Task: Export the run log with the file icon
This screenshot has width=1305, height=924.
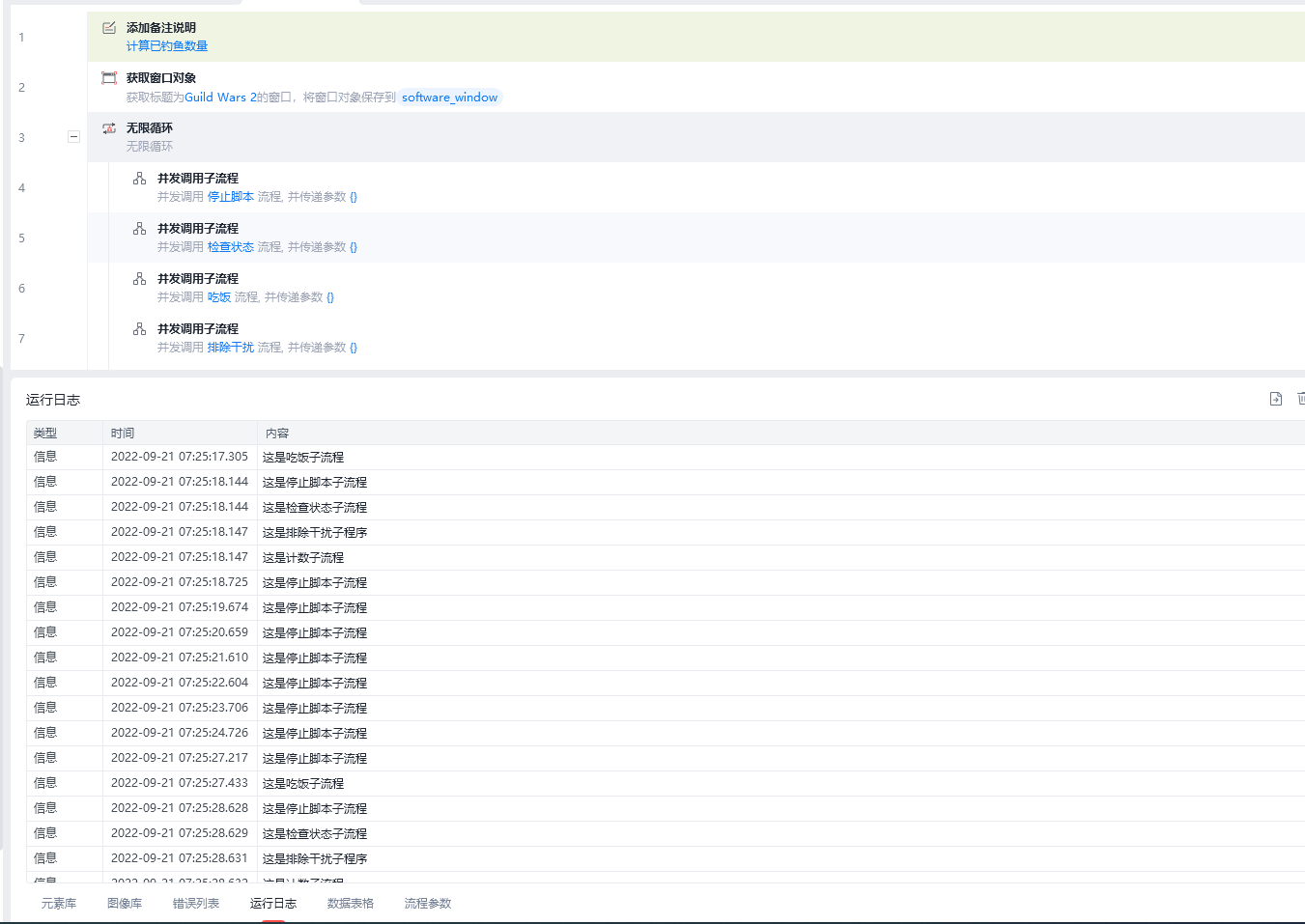Action: point(1276,399)
